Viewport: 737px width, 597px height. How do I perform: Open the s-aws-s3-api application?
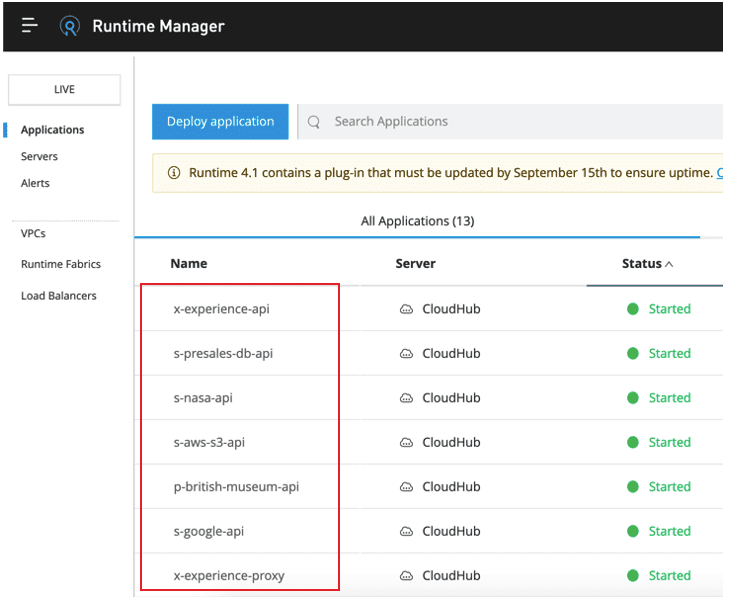coord(209,442)
